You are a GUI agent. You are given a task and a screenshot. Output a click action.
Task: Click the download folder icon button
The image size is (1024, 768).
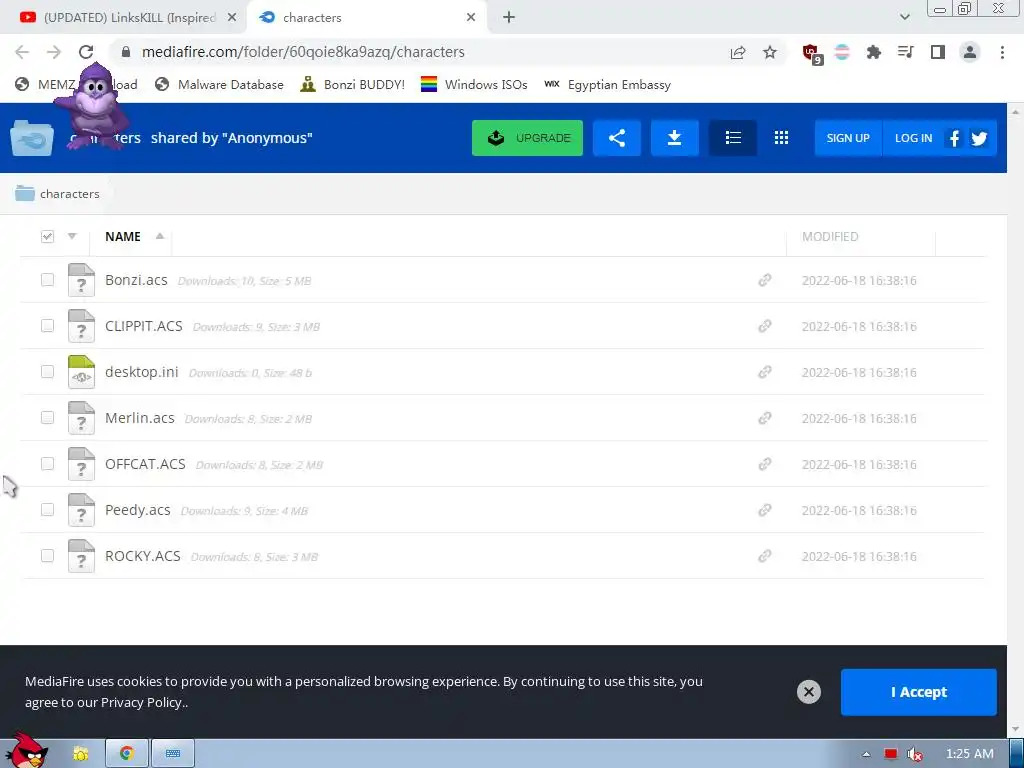pyautogui.click(x=675, y=138)
